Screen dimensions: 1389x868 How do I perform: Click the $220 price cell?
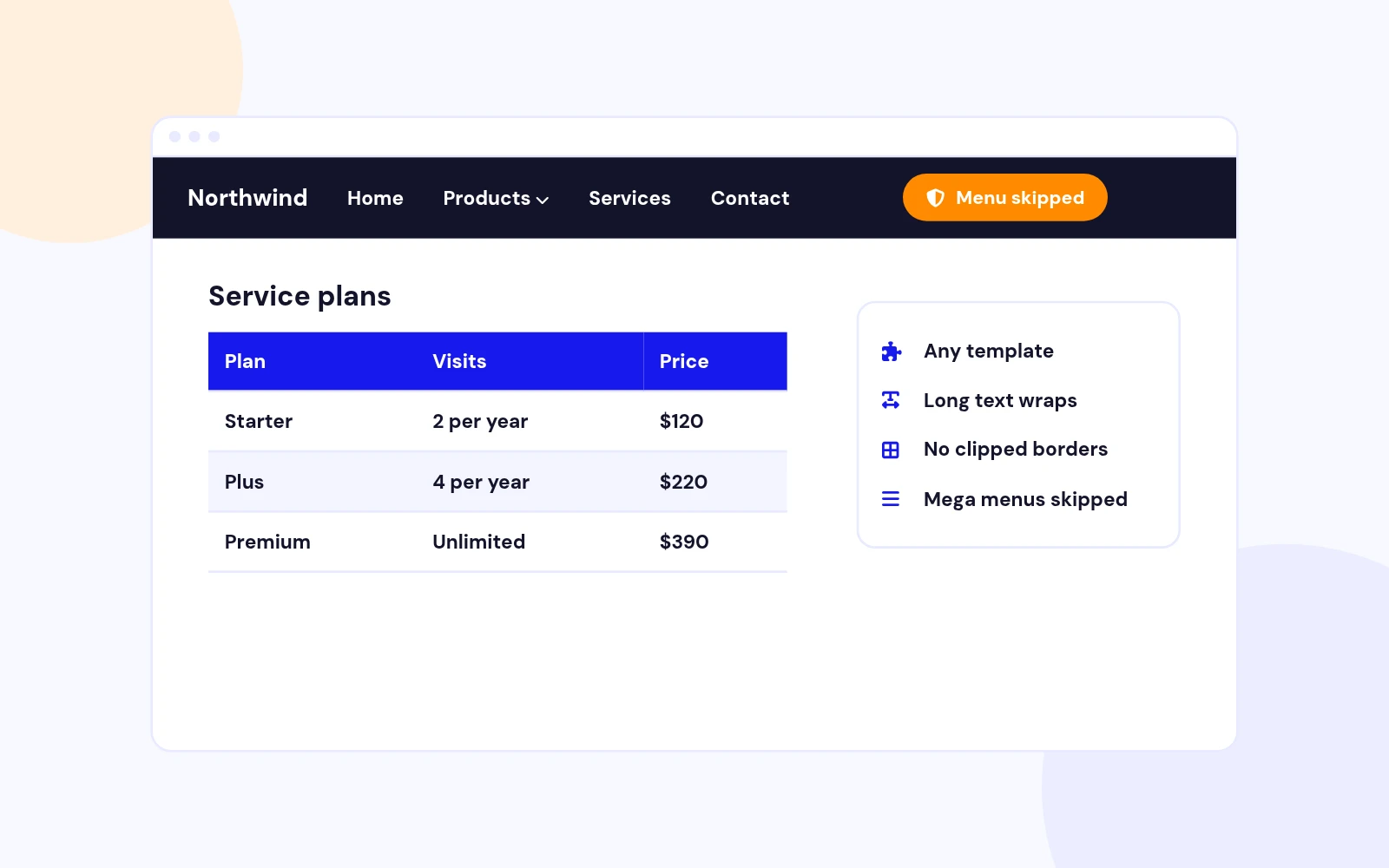click(x=715, y=482)
